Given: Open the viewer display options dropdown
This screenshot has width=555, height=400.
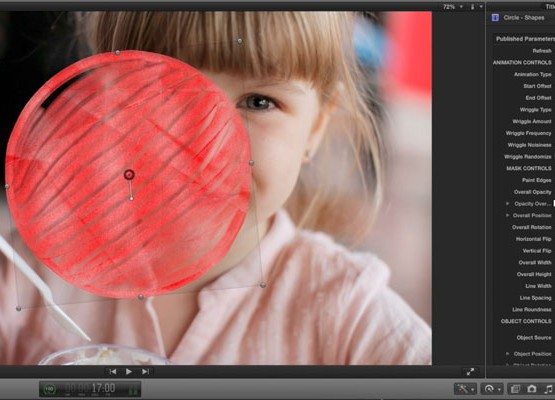Looking at the screenshot, I should tap(476, 7).
